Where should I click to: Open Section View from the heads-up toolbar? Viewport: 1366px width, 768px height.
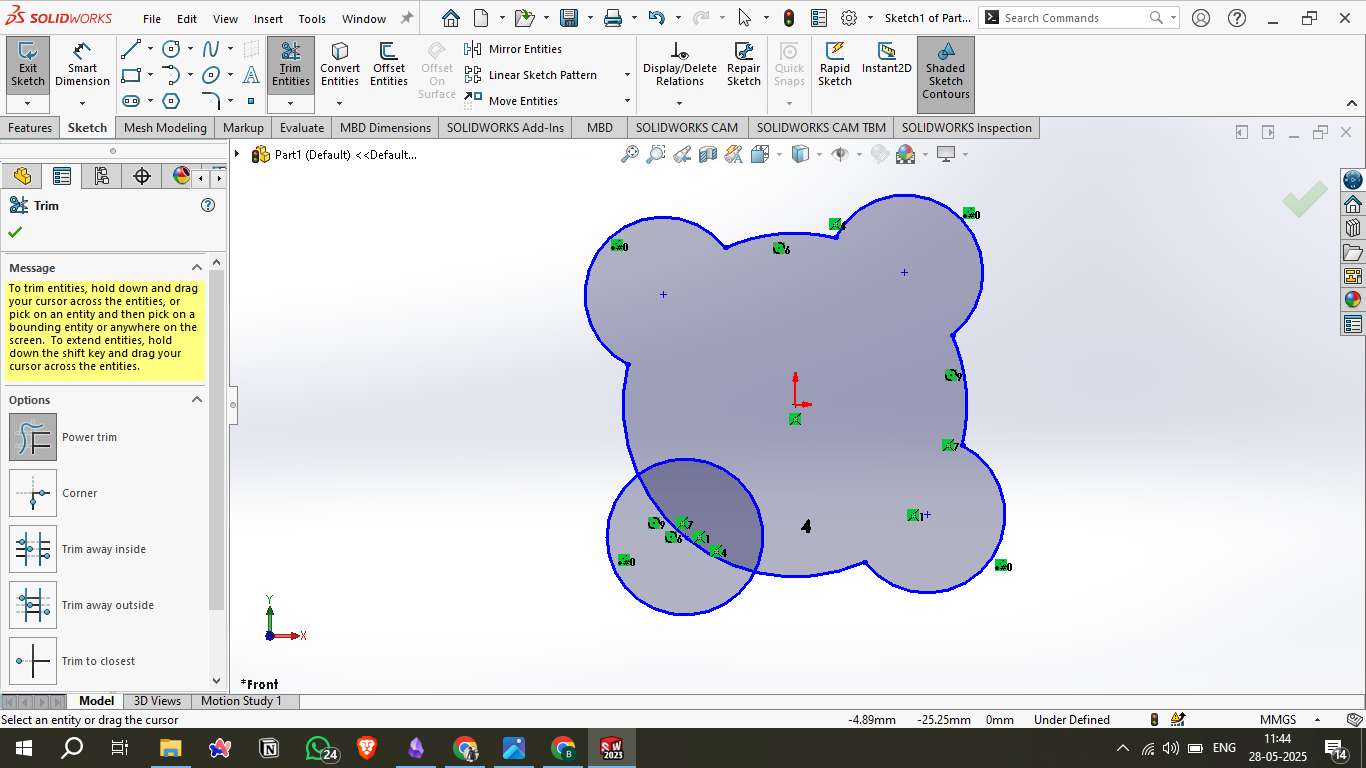(x=708, y=154)
